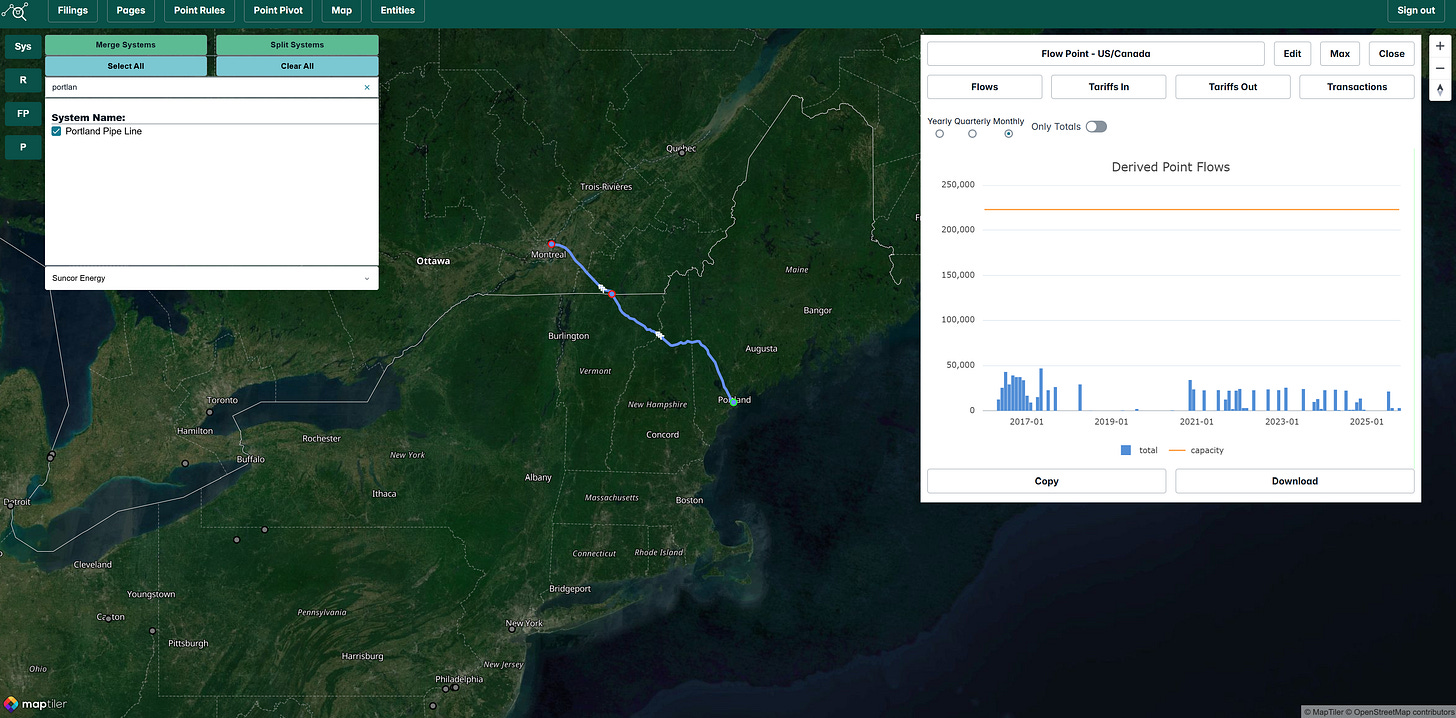Viewport: 1456px width, 718px height.
Task: Click the © MapTiler attribution link
Action: (1326, 712)
